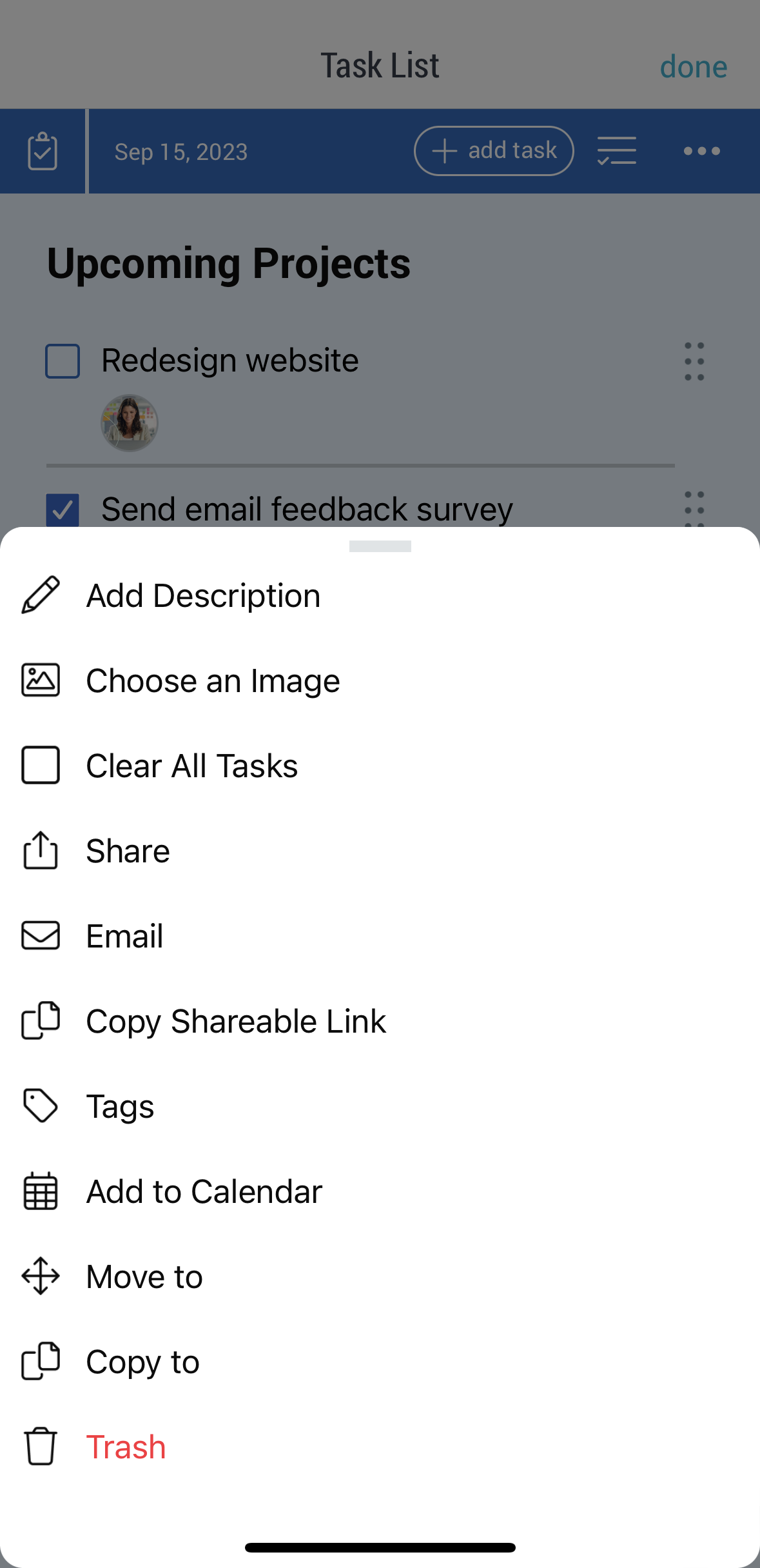Tap the sheet's top grabber handle to collapse
This screenshot has height=1568, width=760.
click(x=380, y=546)
